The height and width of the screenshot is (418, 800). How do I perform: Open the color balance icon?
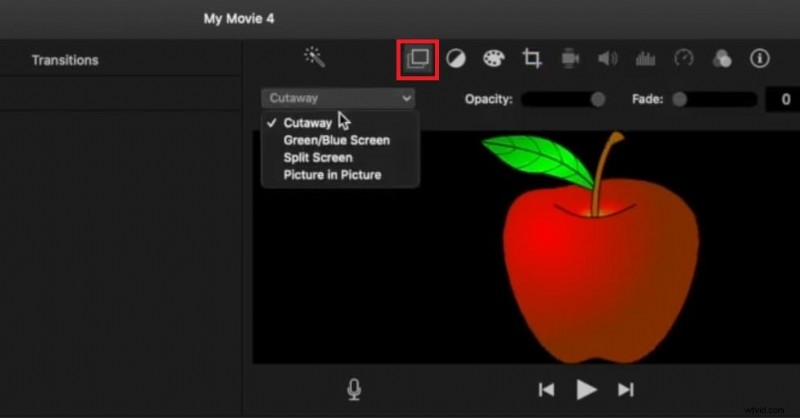(456, 59)
